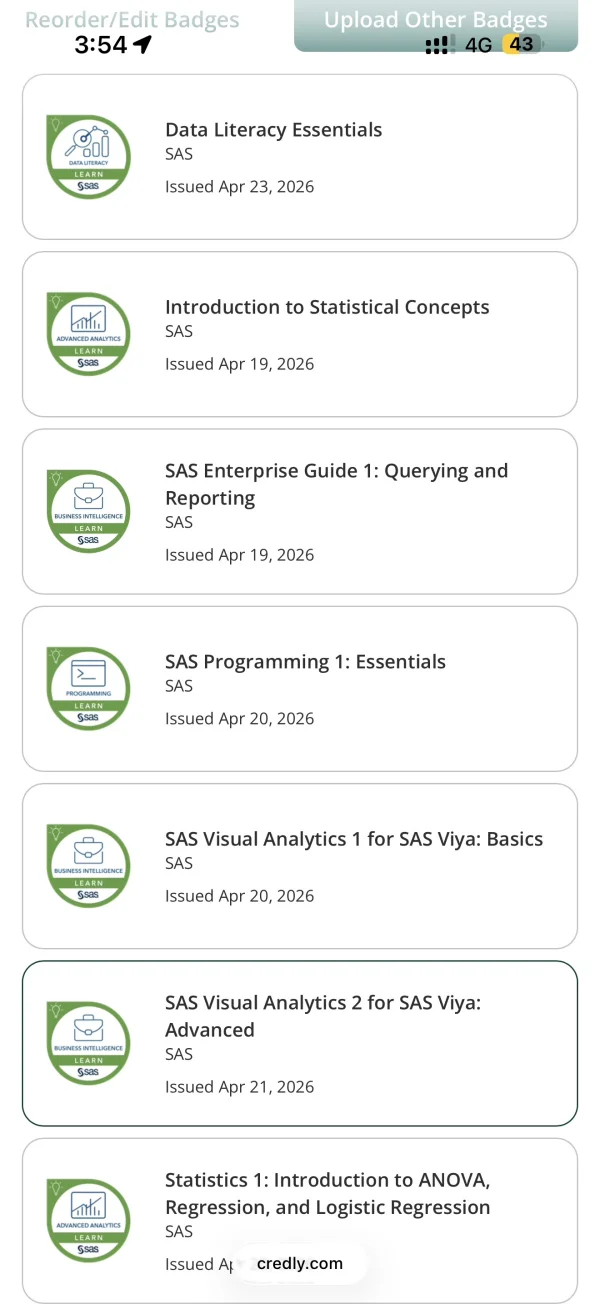Image resolution: width=600 pixels, height=1304 pixels.
Task: Open the Visual Analytics 2 Advanced badge icon
Action: [x=89, y=1043]
